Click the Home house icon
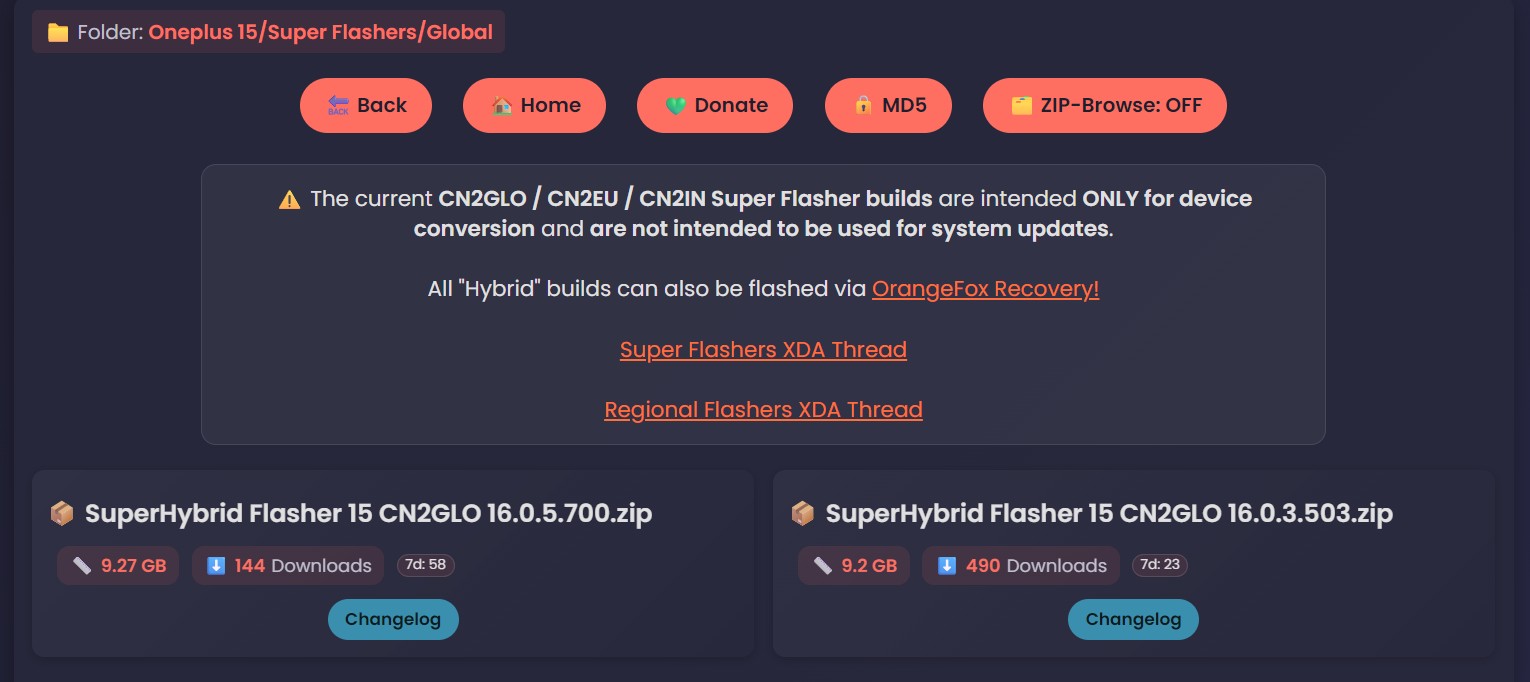 (502, 106)
